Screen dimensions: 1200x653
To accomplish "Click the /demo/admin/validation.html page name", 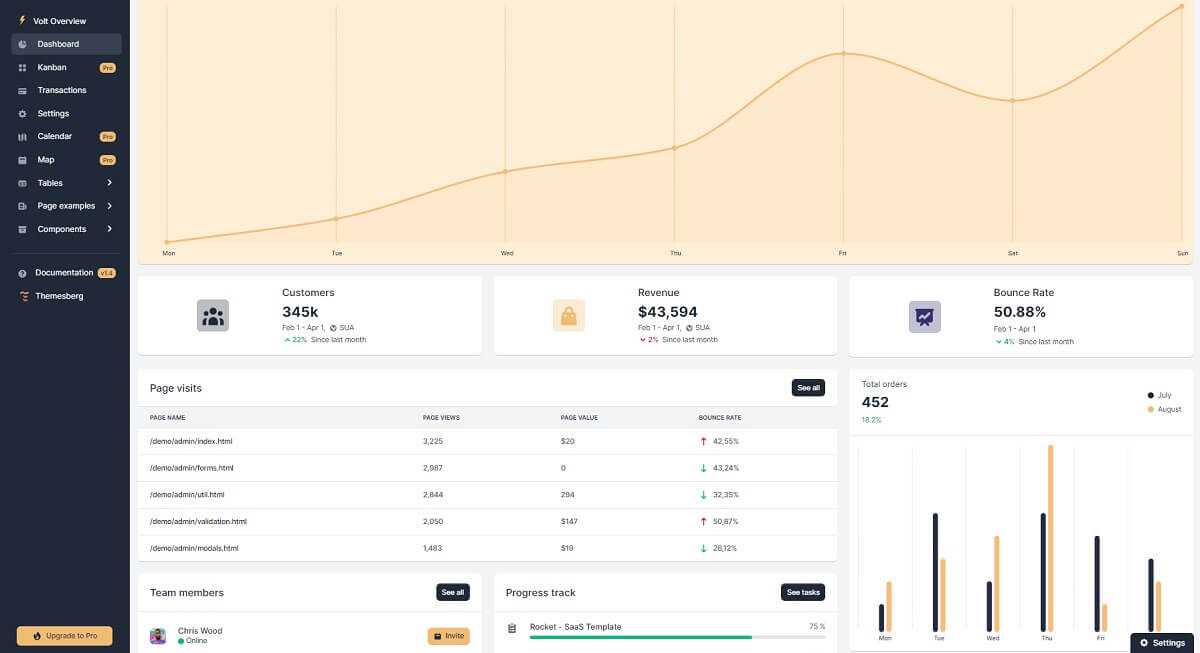I will 198,521.
